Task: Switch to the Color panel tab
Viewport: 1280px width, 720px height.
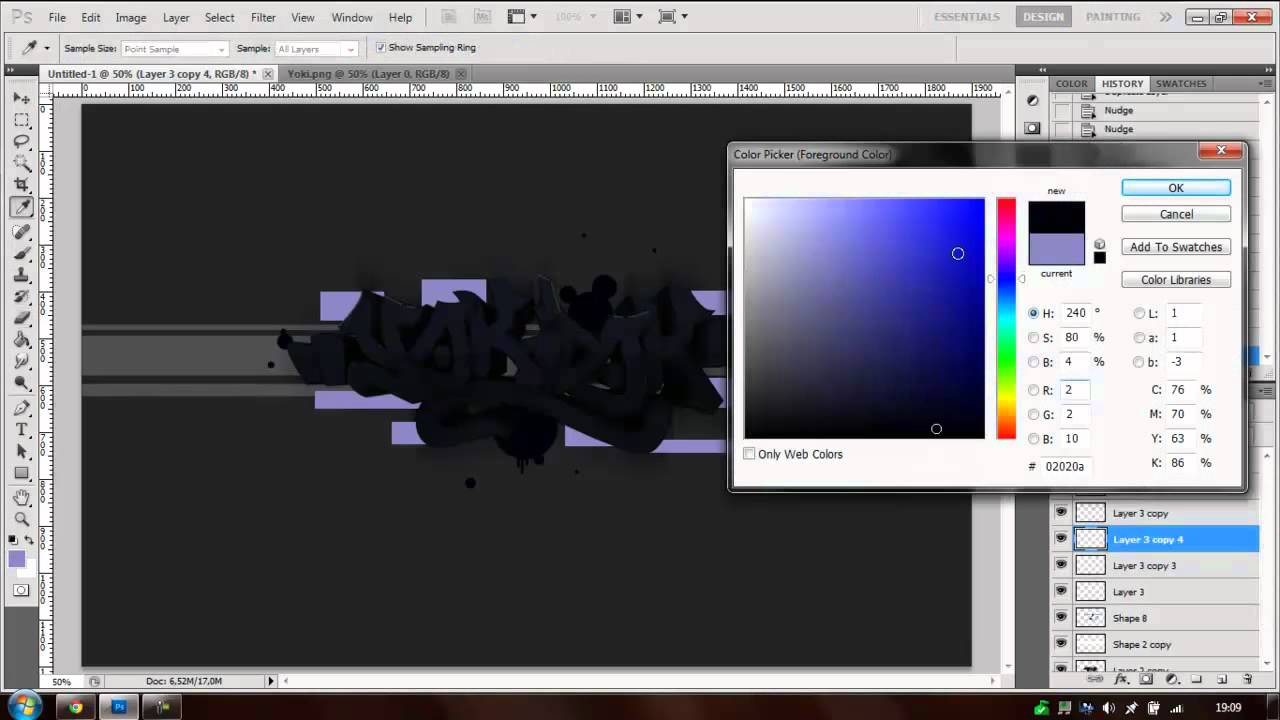Action: pyautogui.click(x=1071, y=84)
